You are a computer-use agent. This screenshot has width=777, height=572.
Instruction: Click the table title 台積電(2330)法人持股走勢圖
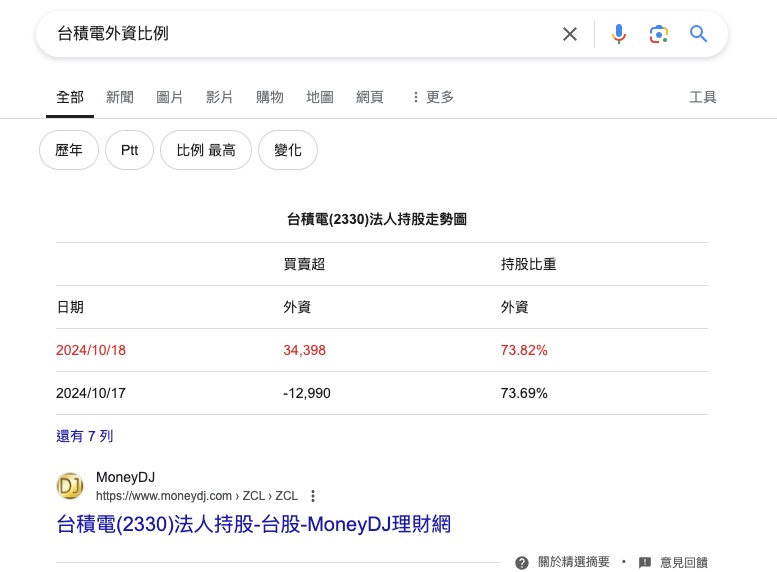tap(377, 219)
